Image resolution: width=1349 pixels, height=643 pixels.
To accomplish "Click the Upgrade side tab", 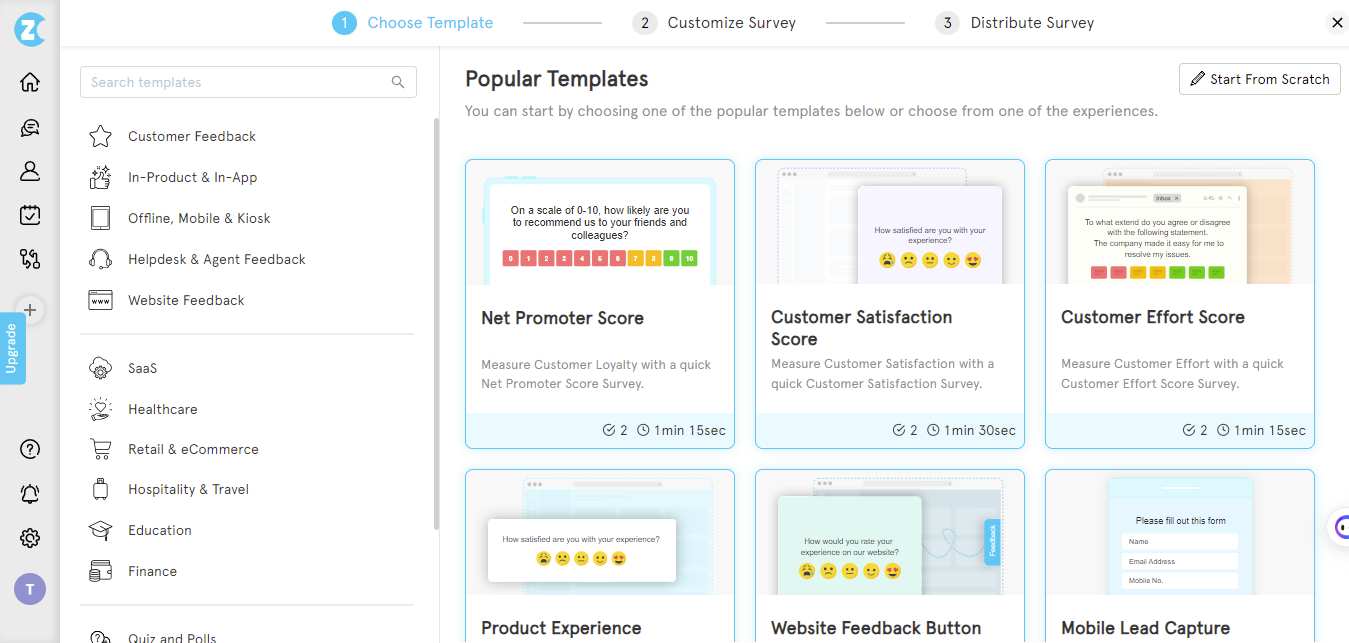I will tap(12, 348).
